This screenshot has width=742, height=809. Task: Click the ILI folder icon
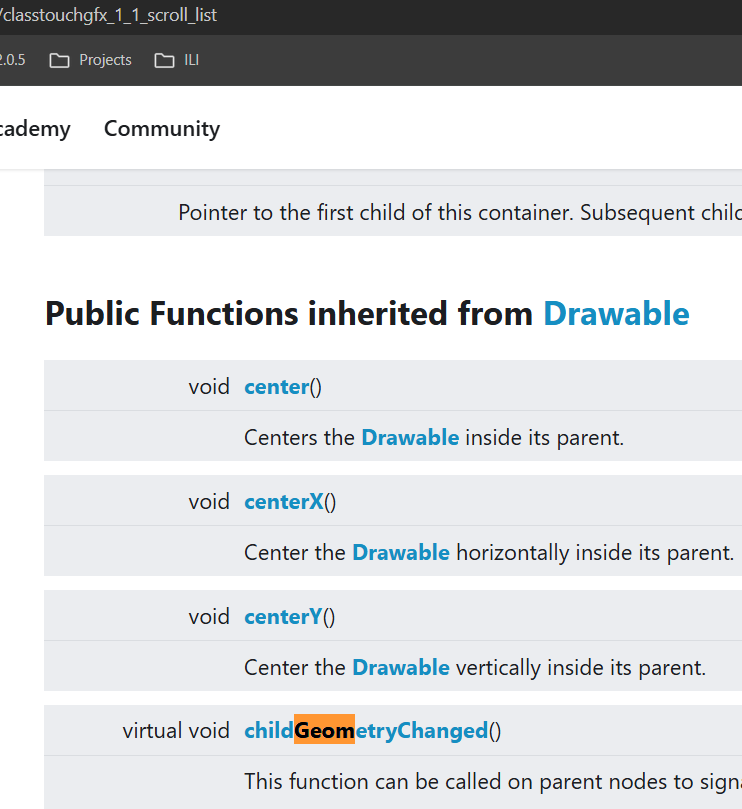tap(163, 60)
